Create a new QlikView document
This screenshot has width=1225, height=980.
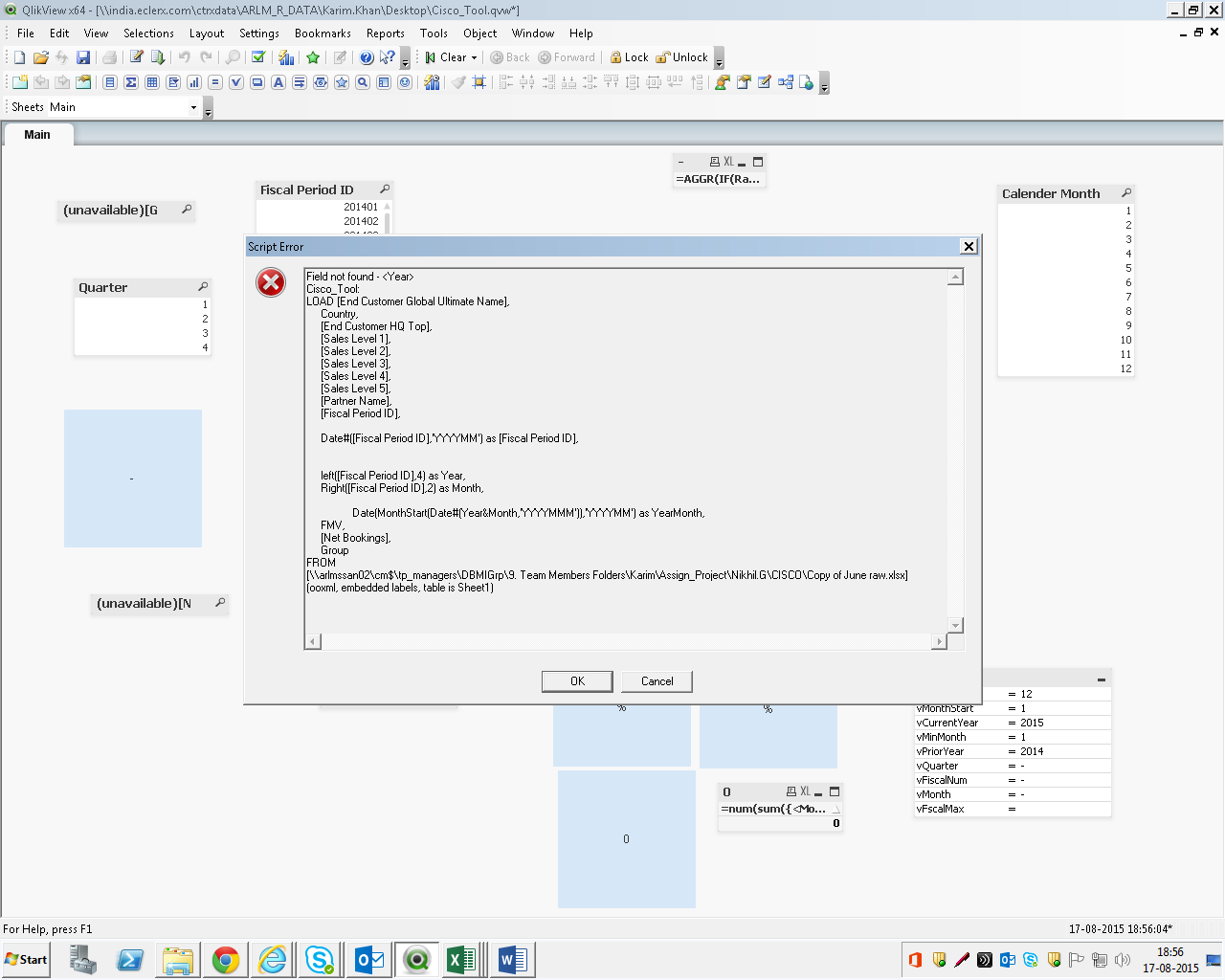(x=19, y=57)
